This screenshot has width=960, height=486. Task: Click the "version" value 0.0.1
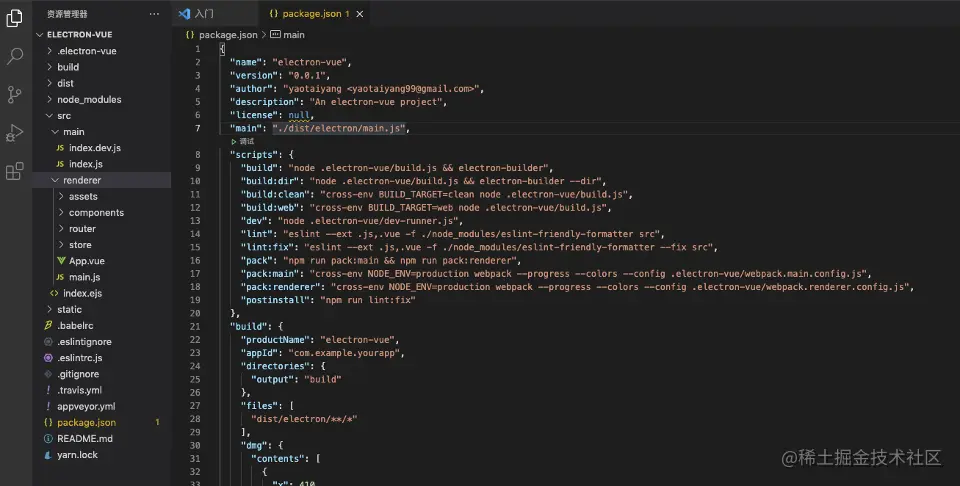[309, 75]
